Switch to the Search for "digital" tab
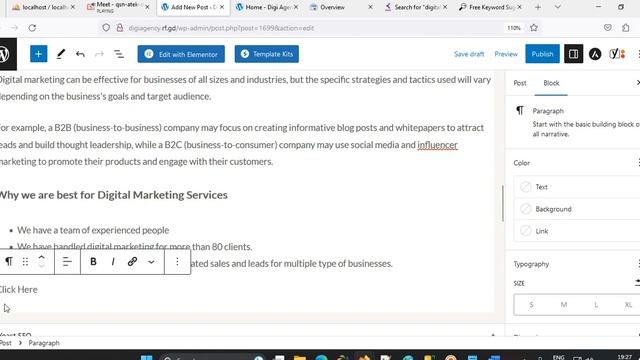Viewport: 640px width, 360px height. [x=416, y=7]
